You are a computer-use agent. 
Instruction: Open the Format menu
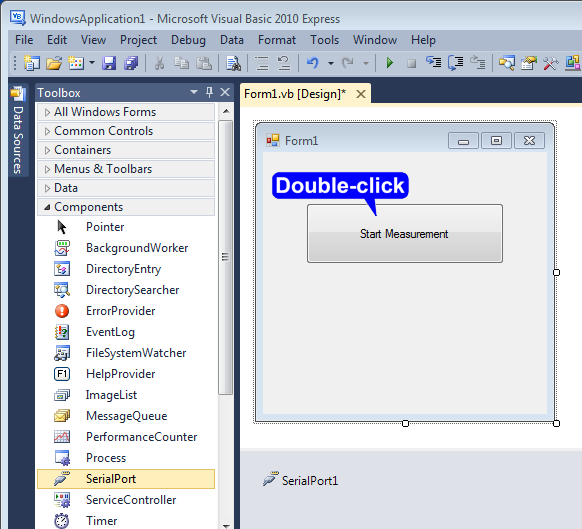(x=277, y=40)
